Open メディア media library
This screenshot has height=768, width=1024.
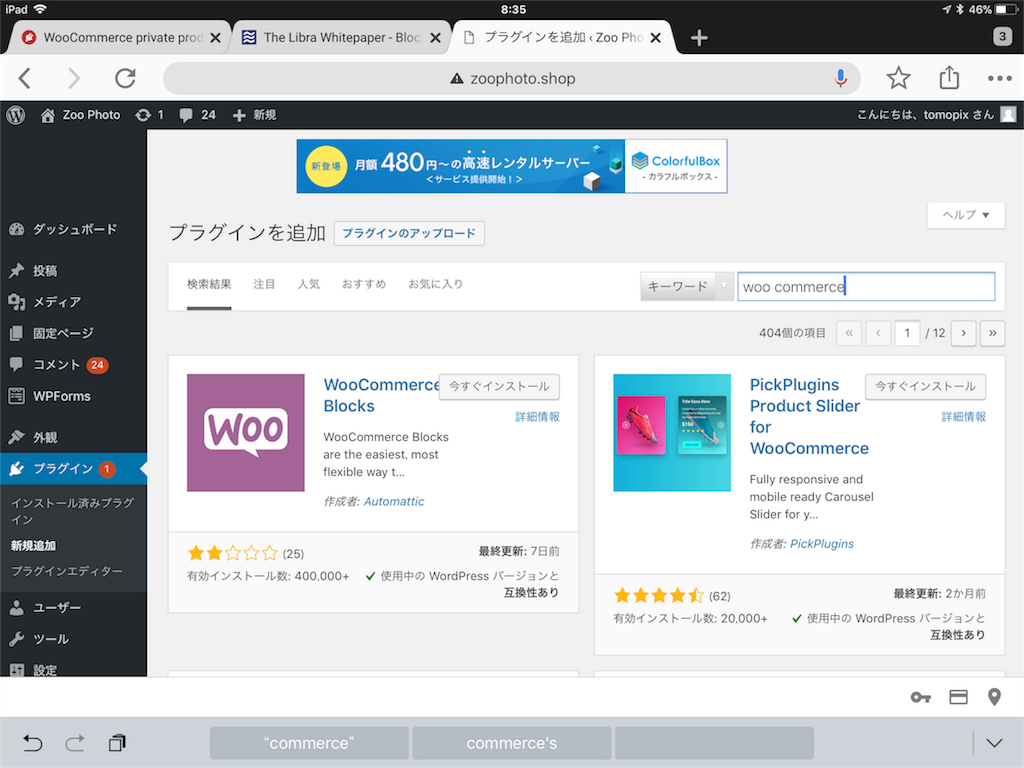(73, 302)
